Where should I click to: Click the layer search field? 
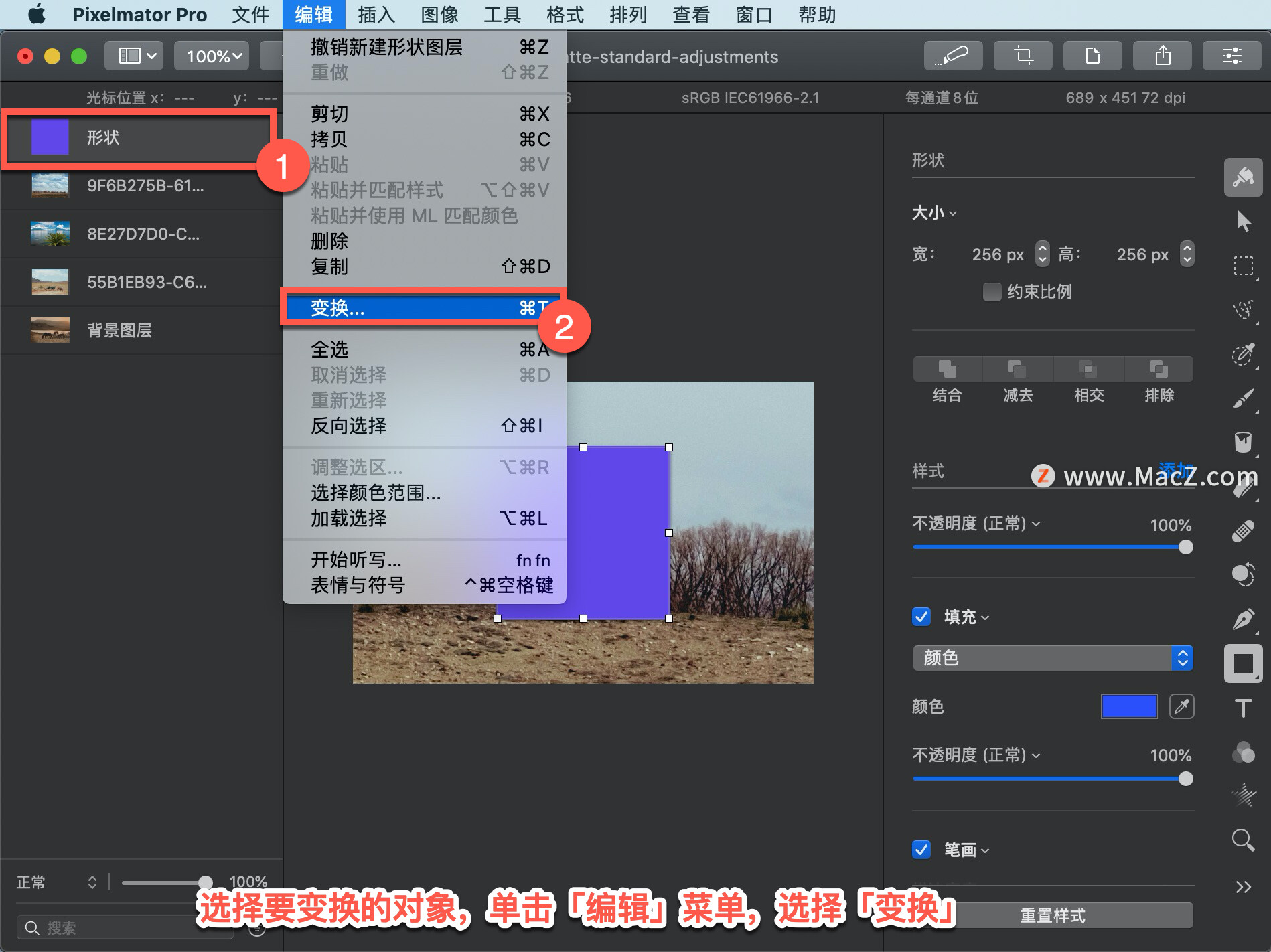[x=126, y=927]
